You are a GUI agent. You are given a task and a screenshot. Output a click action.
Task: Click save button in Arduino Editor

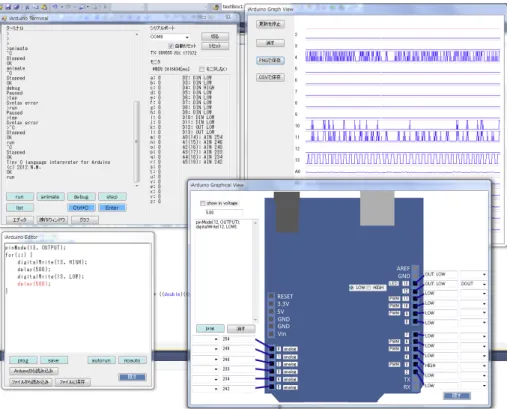pyautogui.click(x=54, y=360)
